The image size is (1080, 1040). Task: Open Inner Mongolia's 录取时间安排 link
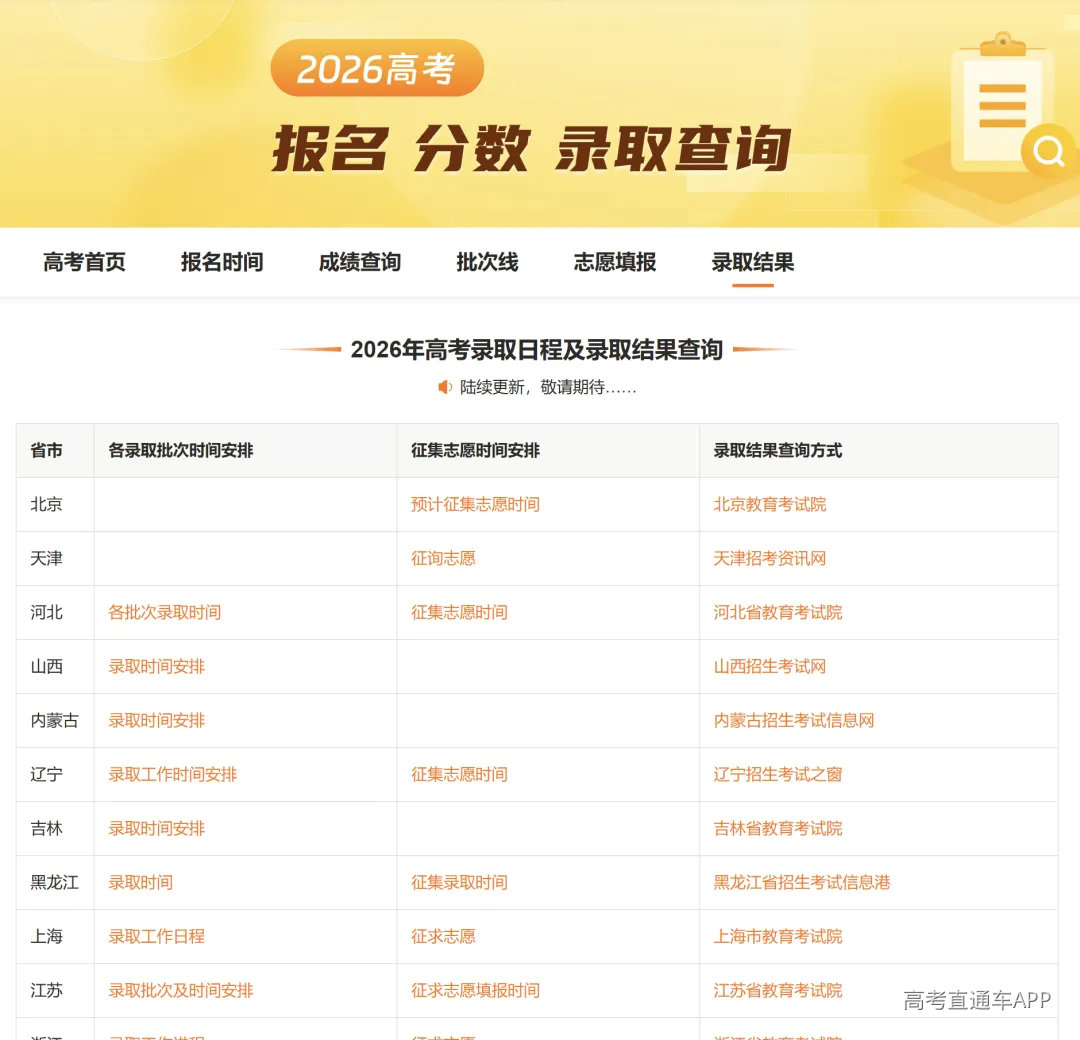coord(156,720)
